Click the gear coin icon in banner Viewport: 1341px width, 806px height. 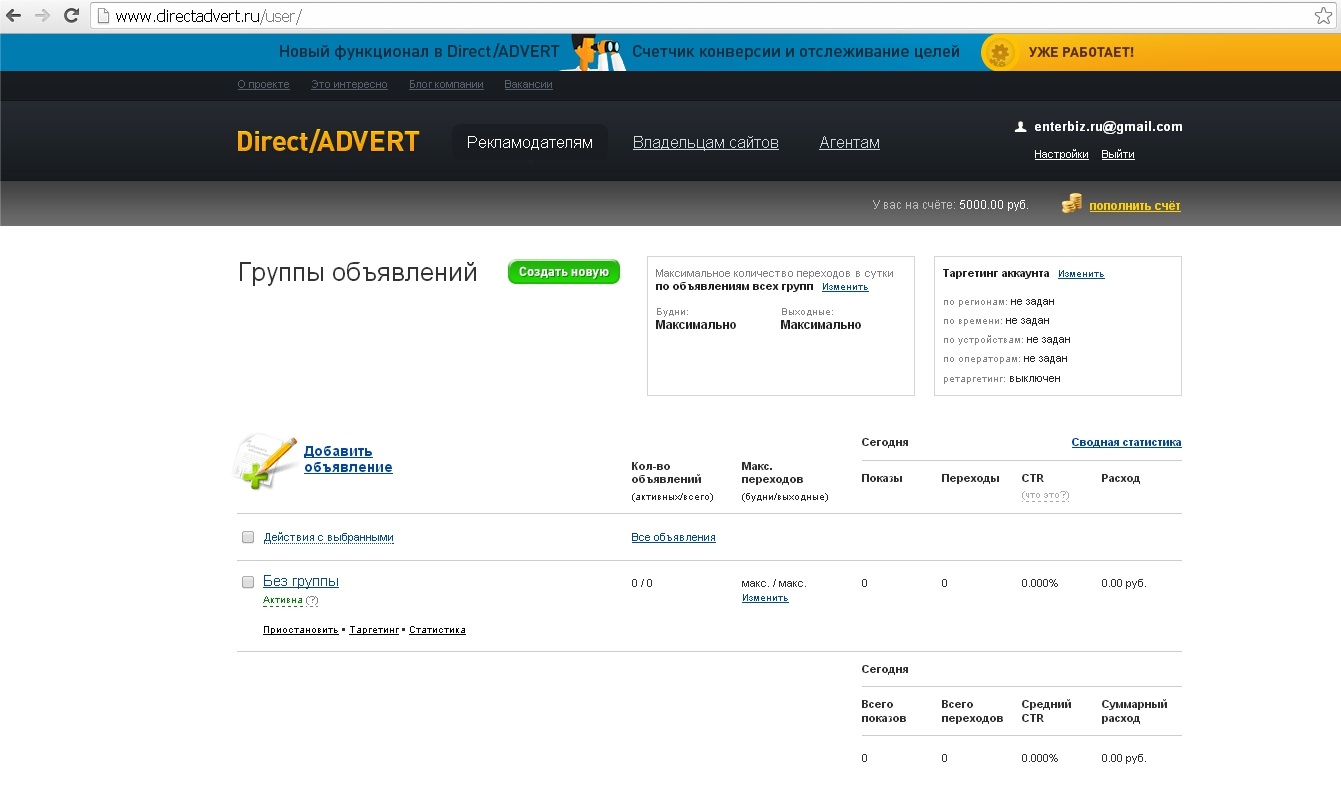pyautogui.click(x=999, y=52)
